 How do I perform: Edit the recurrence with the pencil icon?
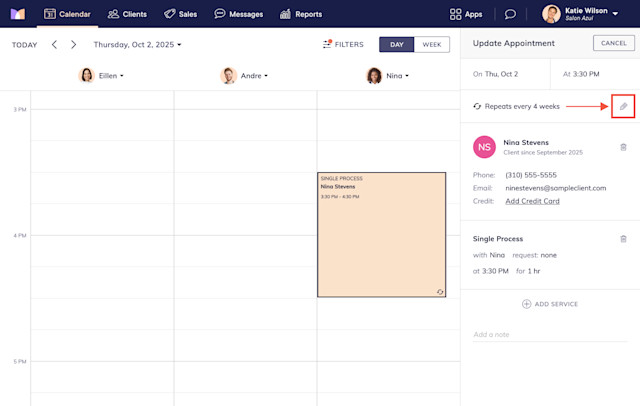pos(623,106)
